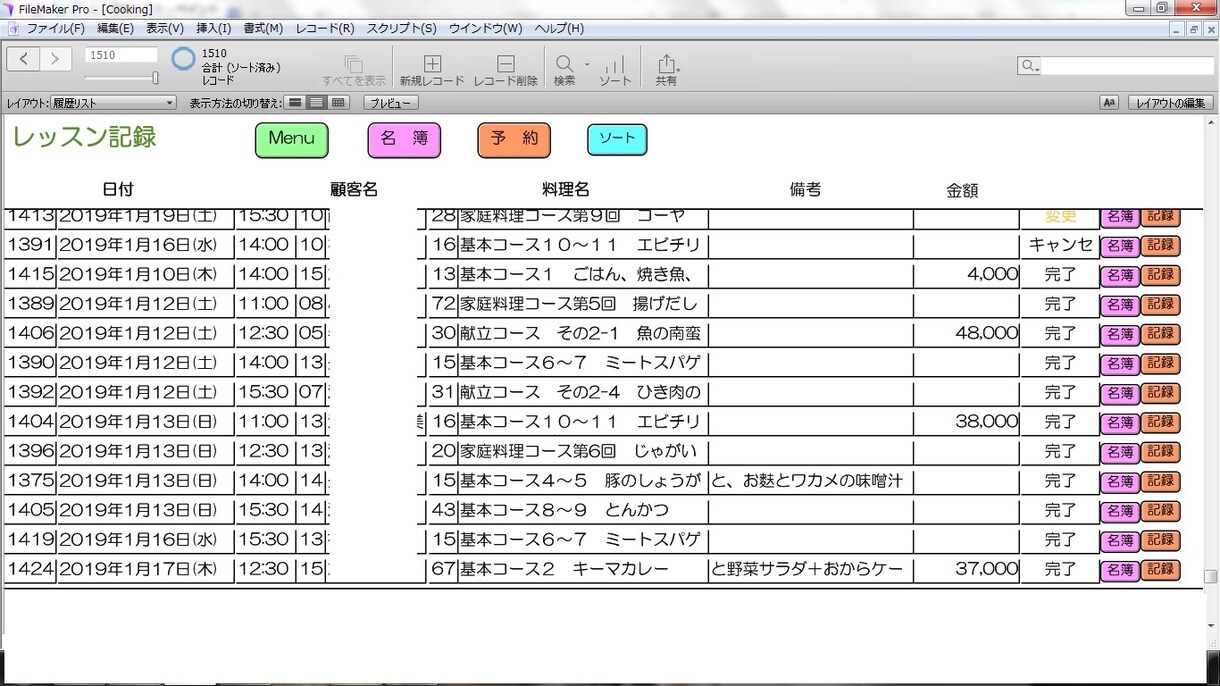
Task: Switch to form view icon
Action: click(295, 103)
